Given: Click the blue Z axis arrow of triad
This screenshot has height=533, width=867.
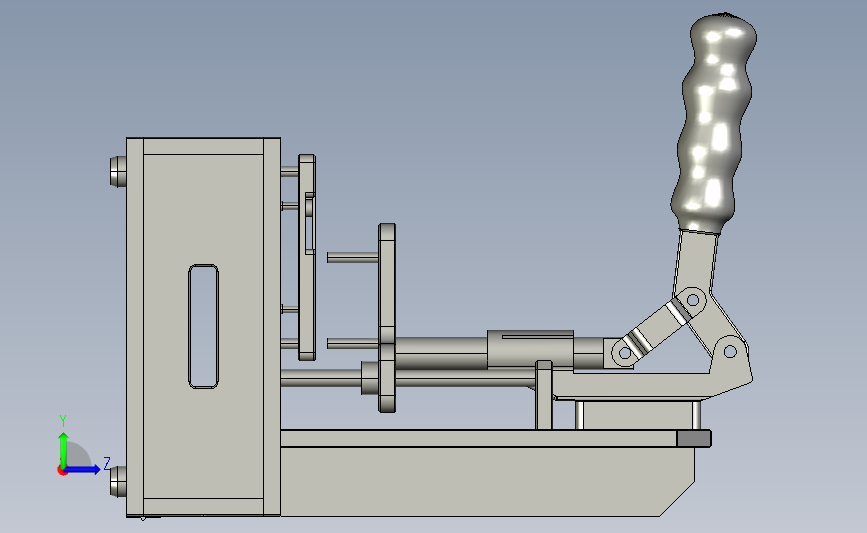Looking at the screenshot, I should coord(83,469).
